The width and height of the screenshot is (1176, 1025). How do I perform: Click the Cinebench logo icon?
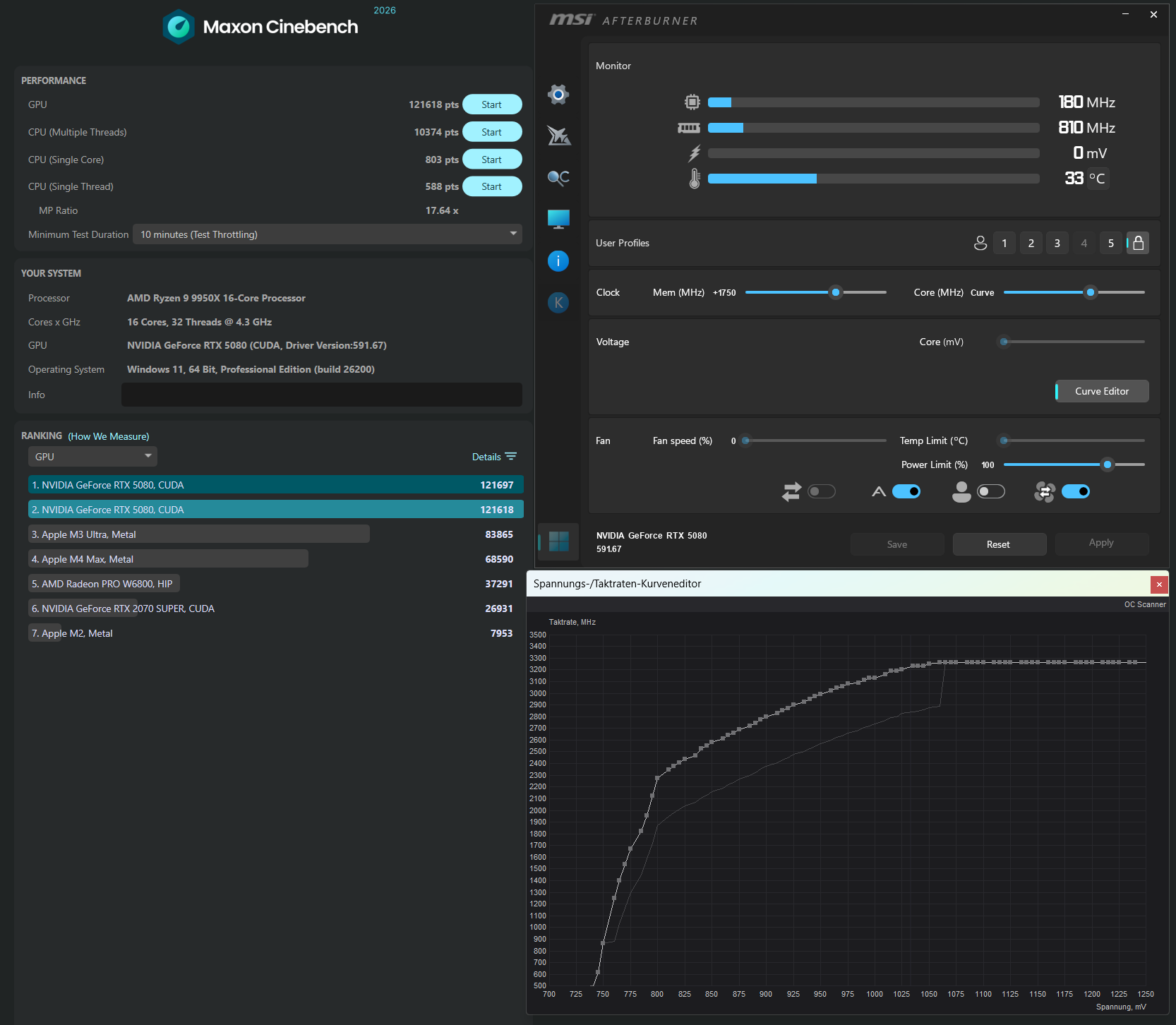click(x=179, y=27)
